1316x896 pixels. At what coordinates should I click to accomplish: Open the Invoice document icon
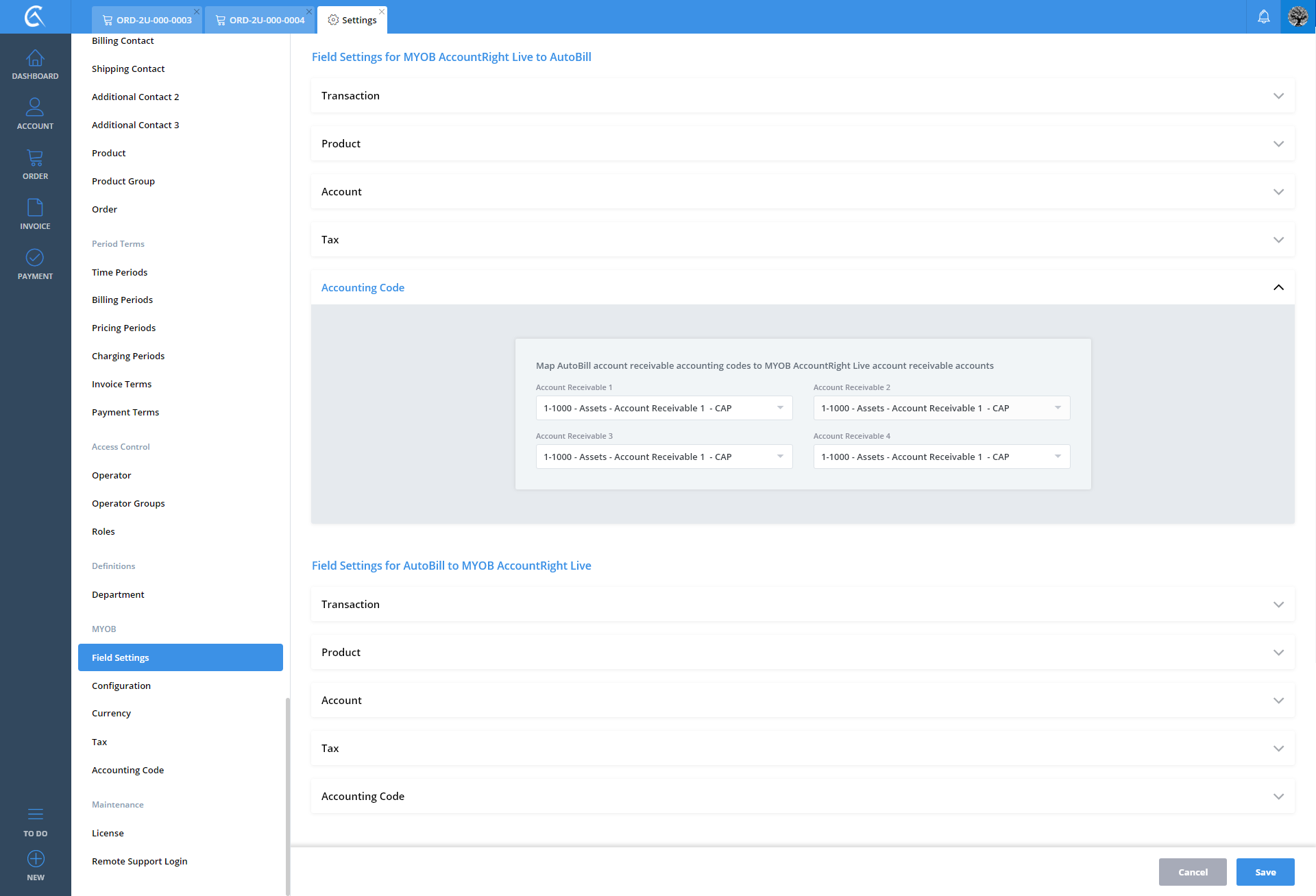35,208
